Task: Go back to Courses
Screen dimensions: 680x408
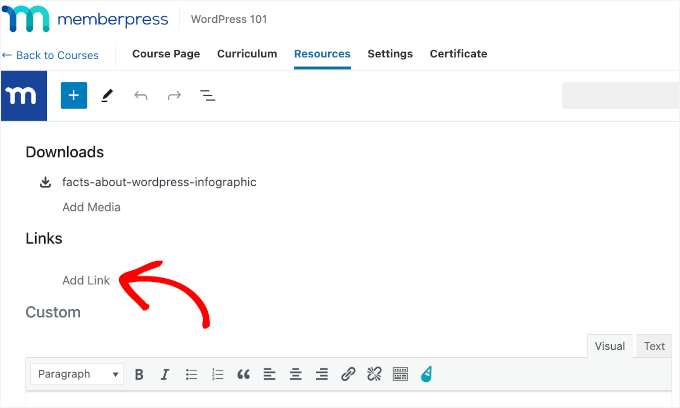Action: click(x=50, y=55)
